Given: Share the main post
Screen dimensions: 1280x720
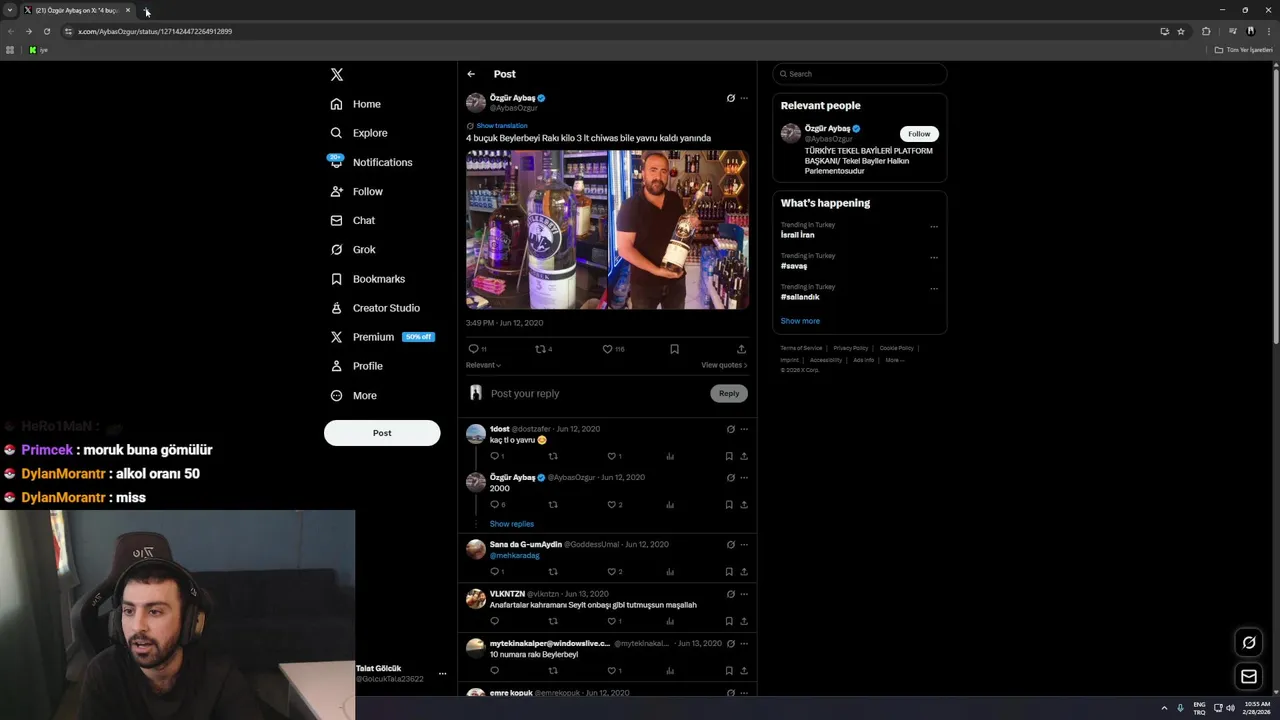Looking at the screenshot, I should [x=741, y=349].
